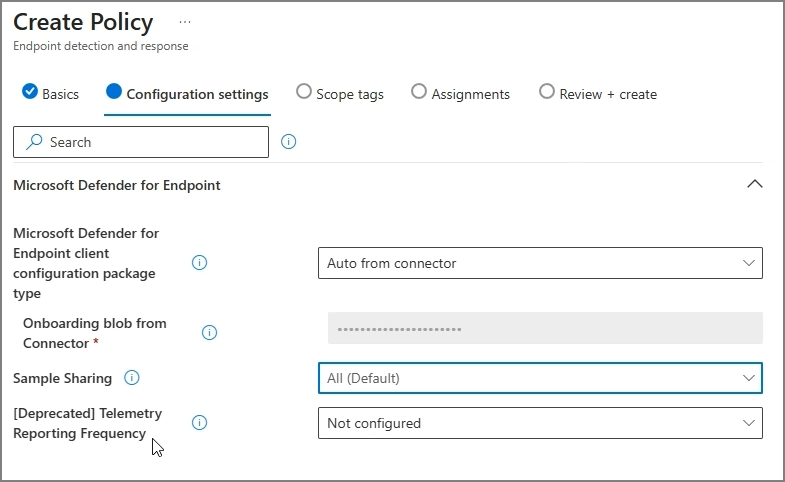Screen dimensions: 785x482
Task: Click into the Search settings field
Action: (x=141, y=142)
